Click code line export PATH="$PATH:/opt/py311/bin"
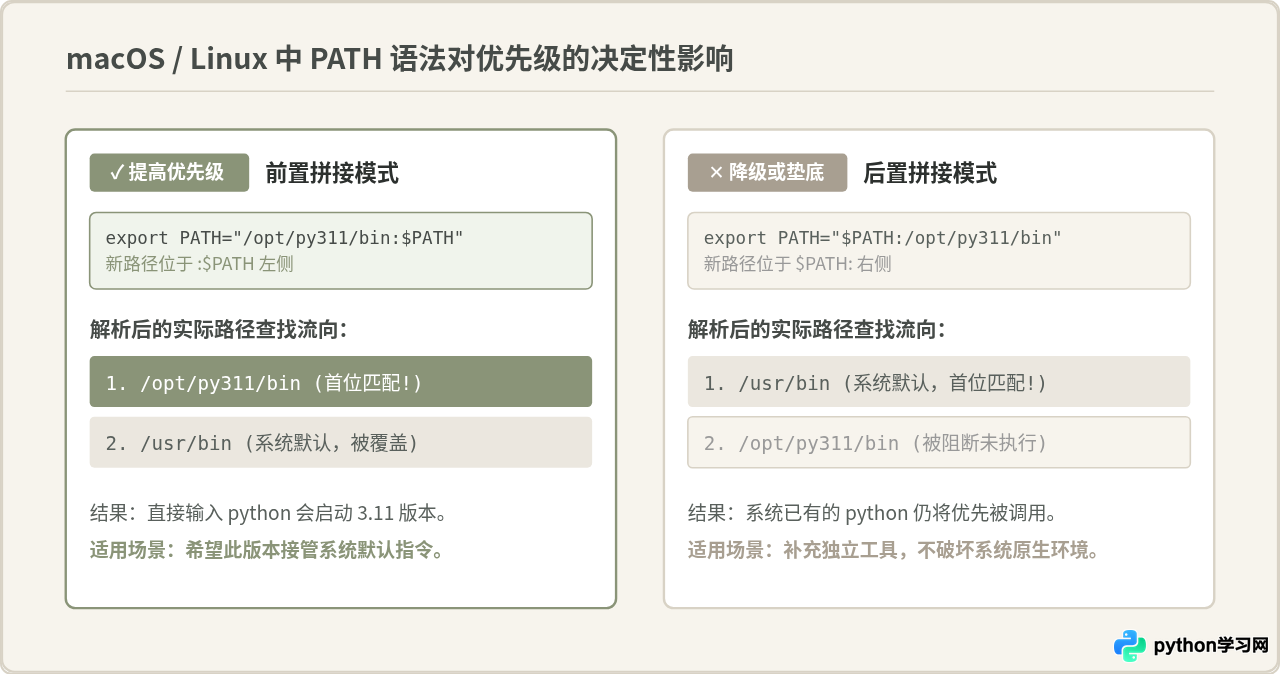Image resolution: width=1280 pixels, height=674 pixels. [x=883, y=238]
